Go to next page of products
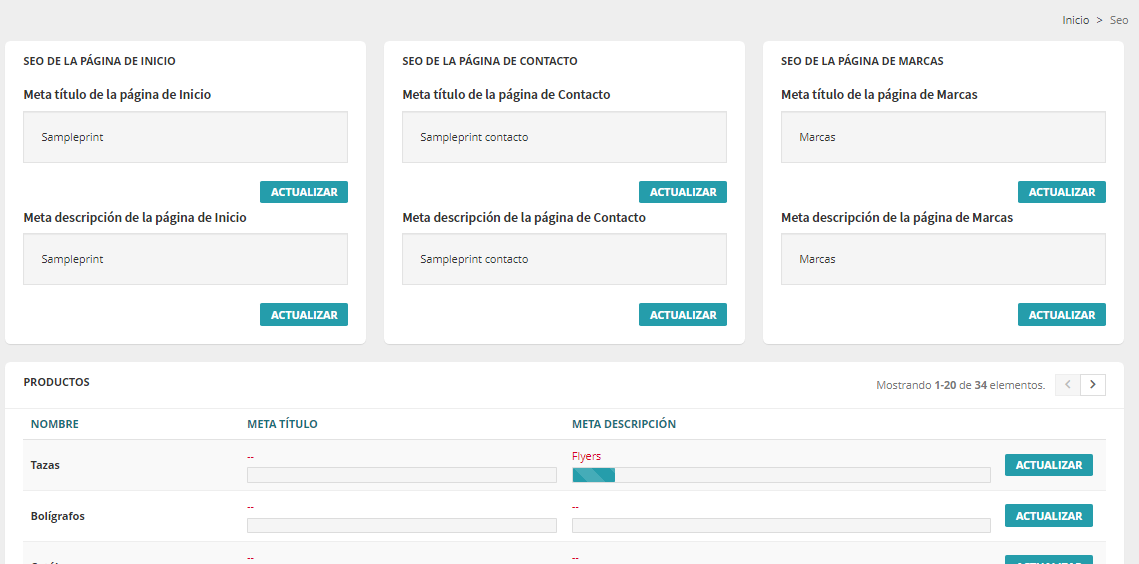This screenshot has width=1139, height=564. (x=1093, y=385)
